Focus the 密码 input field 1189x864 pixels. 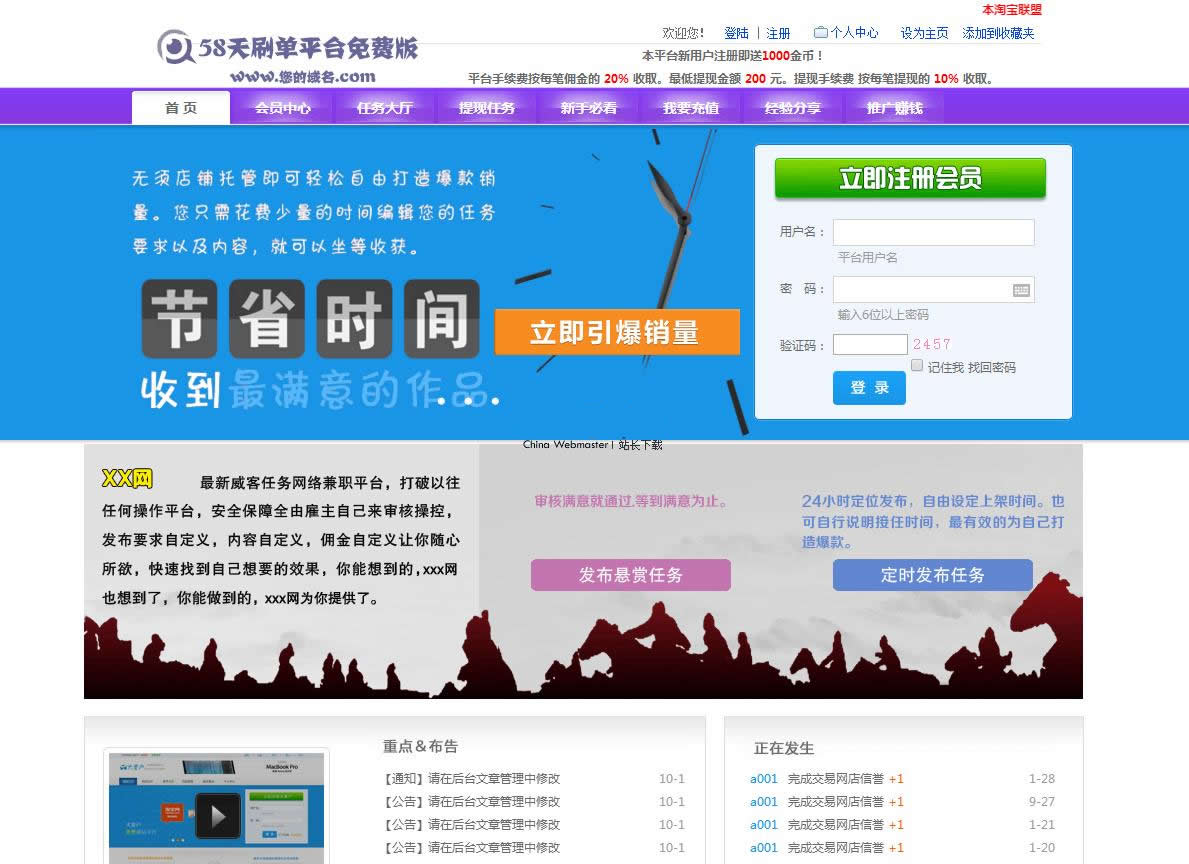933,290
